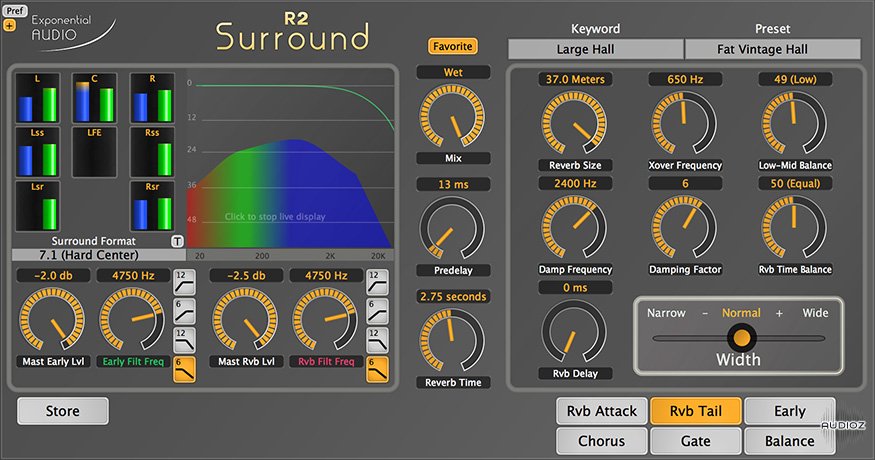Click the 2.75 seconds reverb time field
Viewport: 875px width, 460px height.
[453, 296]
